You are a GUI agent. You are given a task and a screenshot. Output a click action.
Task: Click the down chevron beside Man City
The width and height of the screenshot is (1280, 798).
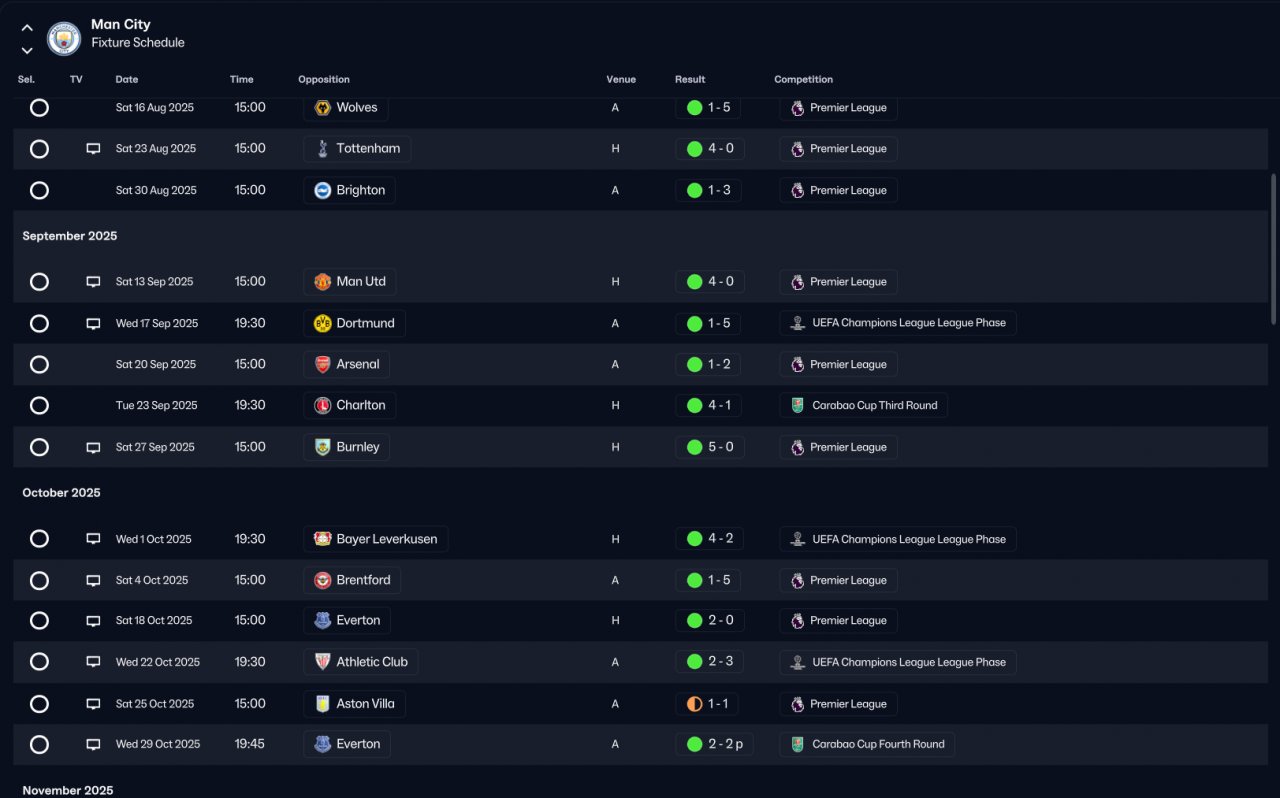tap(27, 50)
